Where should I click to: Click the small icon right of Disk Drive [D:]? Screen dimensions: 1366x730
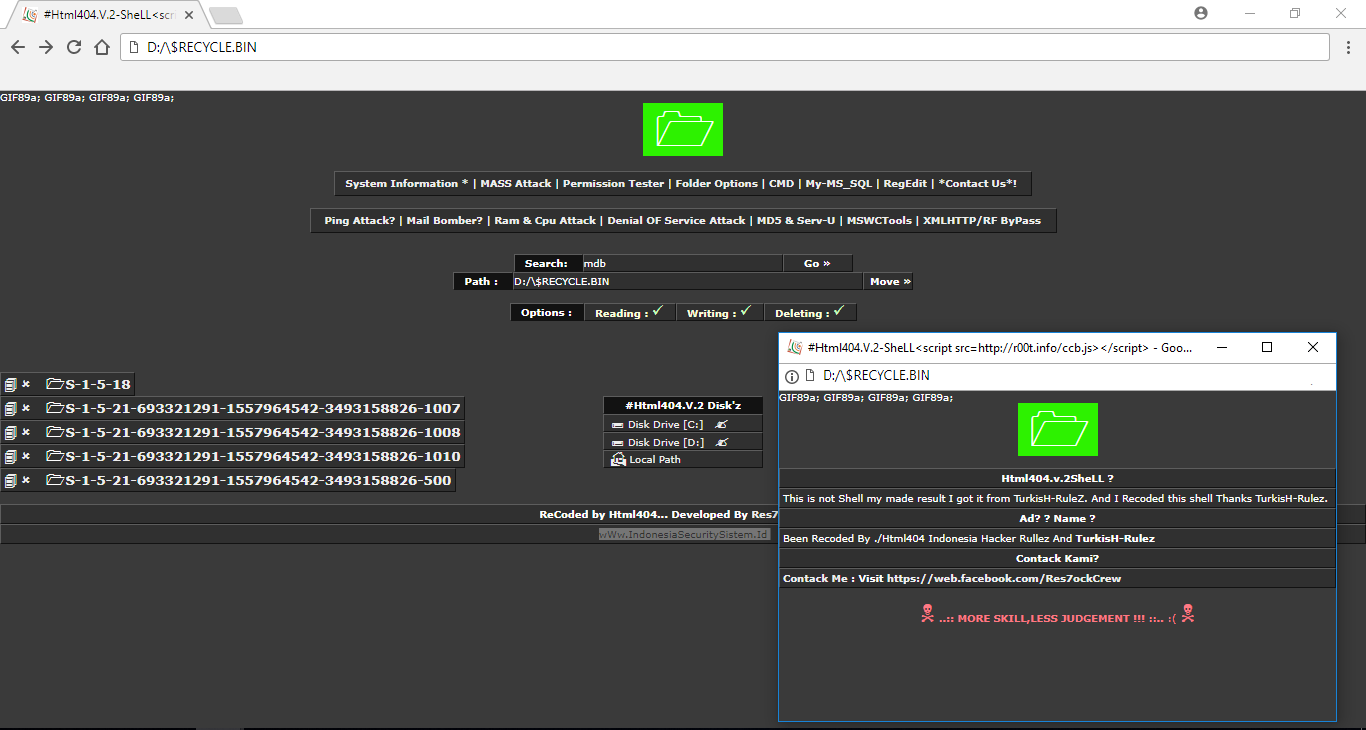722,442
